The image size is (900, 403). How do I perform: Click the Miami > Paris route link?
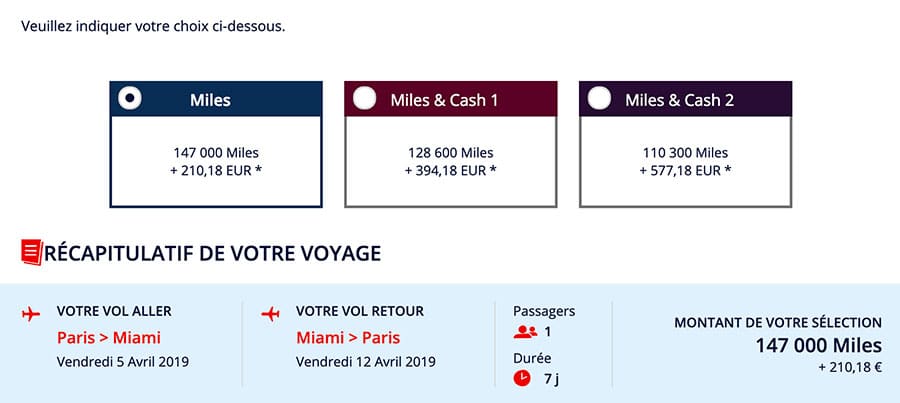point(348,337)
